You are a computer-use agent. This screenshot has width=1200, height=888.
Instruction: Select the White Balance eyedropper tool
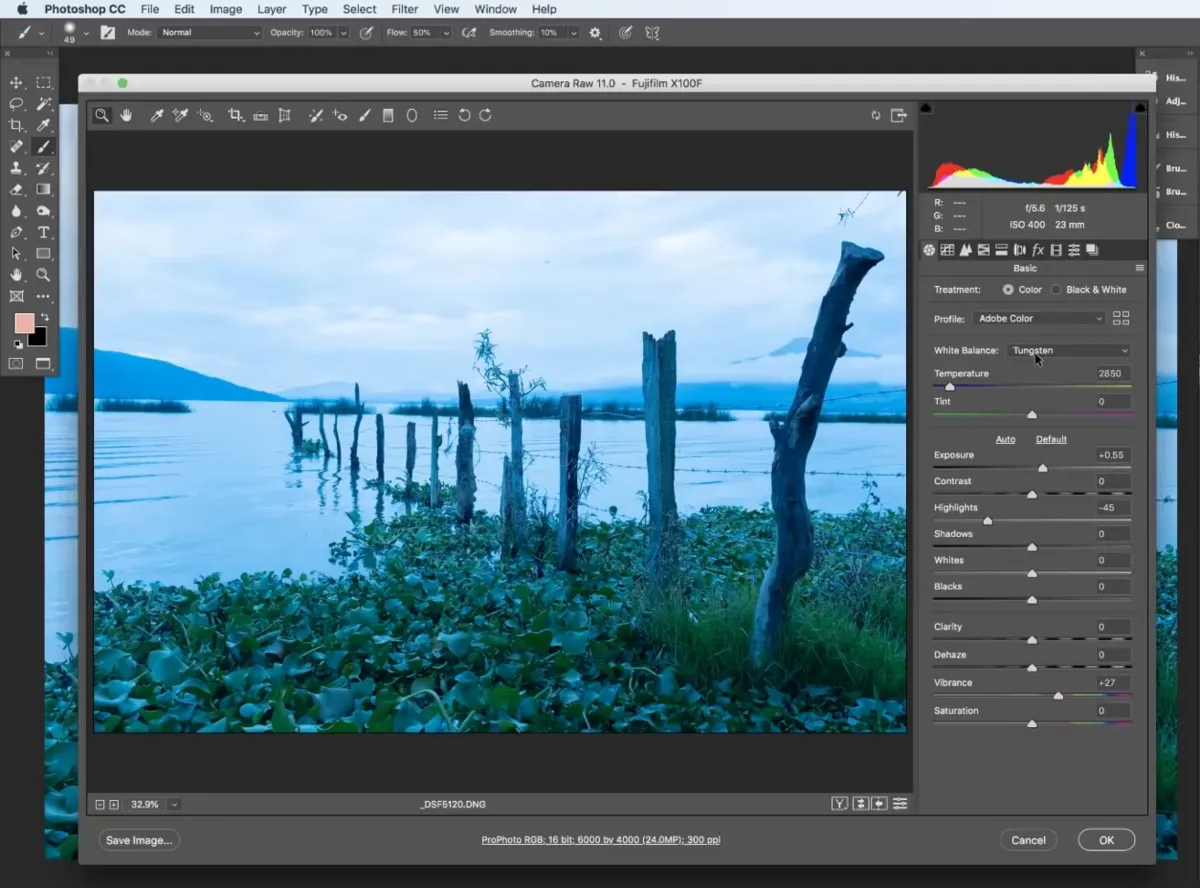click(156, 115)
